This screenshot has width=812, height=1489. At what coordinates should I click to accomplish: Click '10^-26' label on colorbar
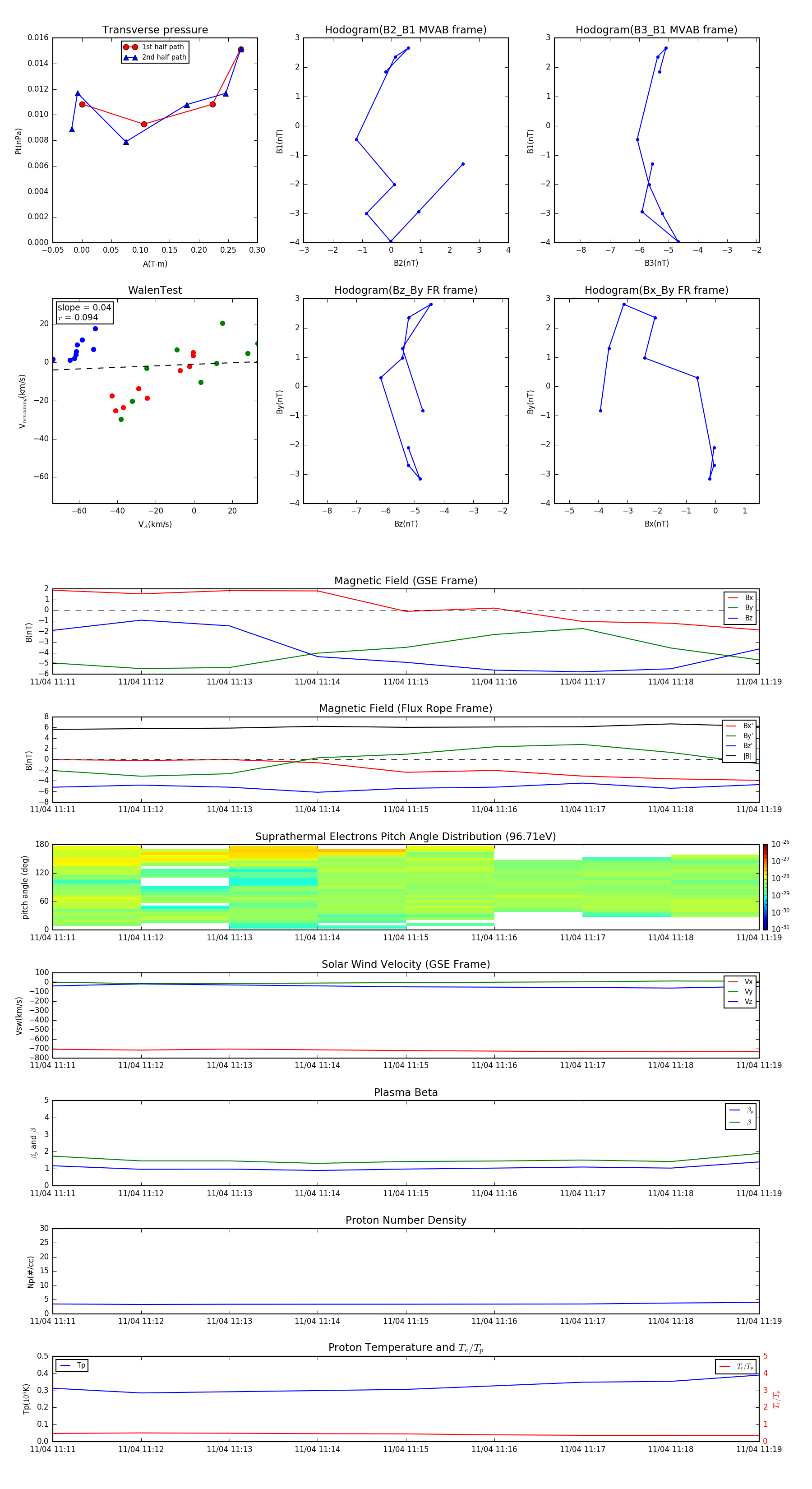pos(780,844)
